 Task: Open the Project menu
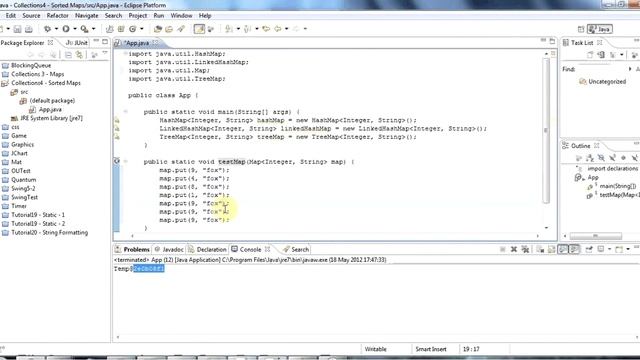click(138, 16)
